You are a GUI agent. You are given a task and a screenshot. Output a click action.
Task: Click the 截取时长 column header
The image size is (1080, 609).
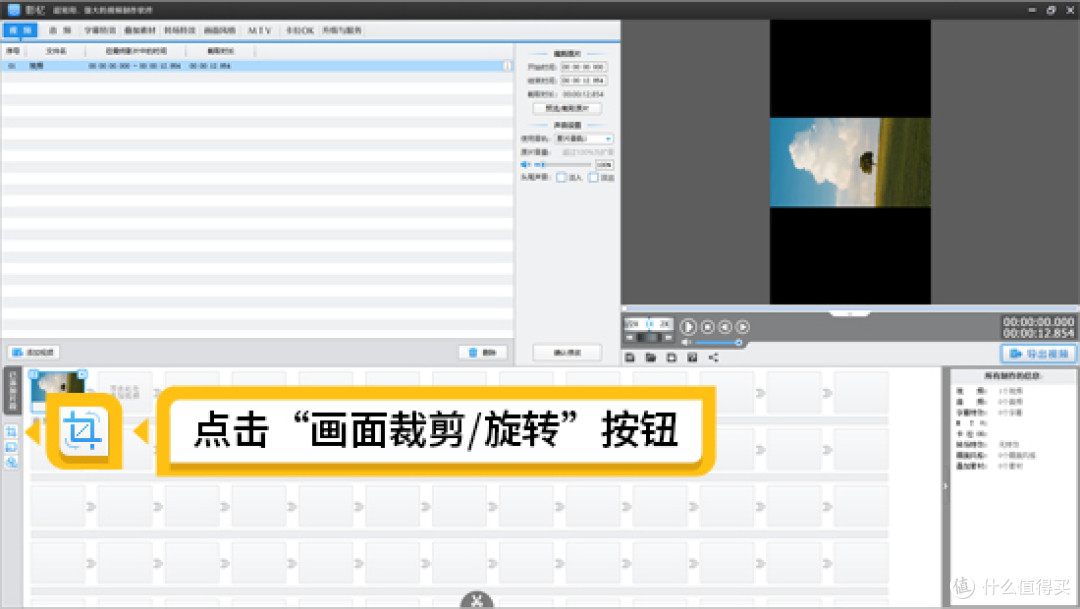(220, 51)
